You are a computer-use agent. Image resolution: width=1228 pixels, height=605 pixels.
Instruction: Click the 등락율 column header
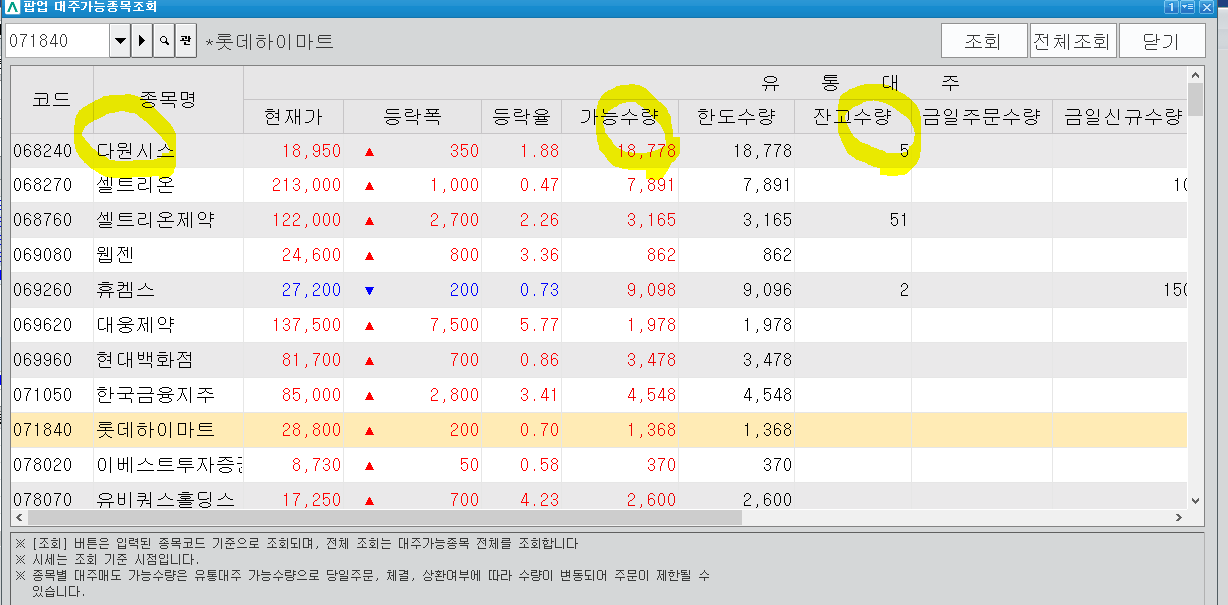pos(521,117)
